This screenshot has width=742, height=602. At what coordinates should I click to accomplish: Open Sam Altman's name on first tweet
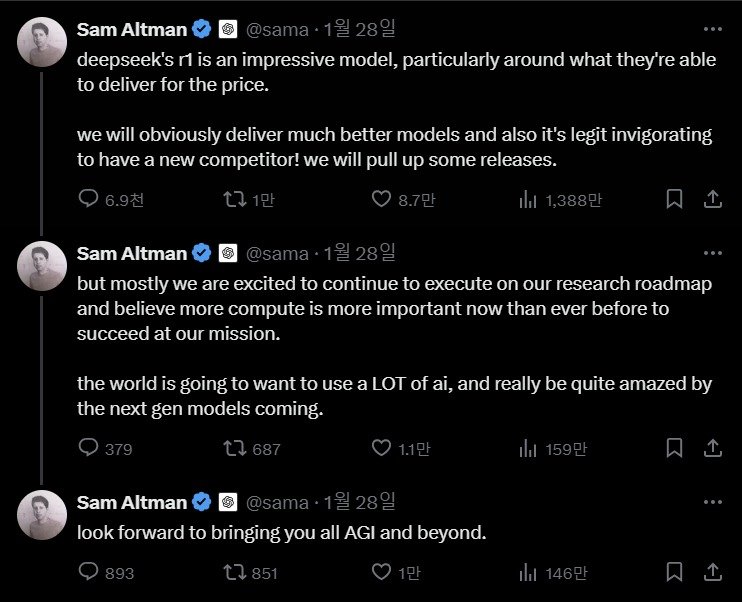pyautogui.click(x=131, y=30)
